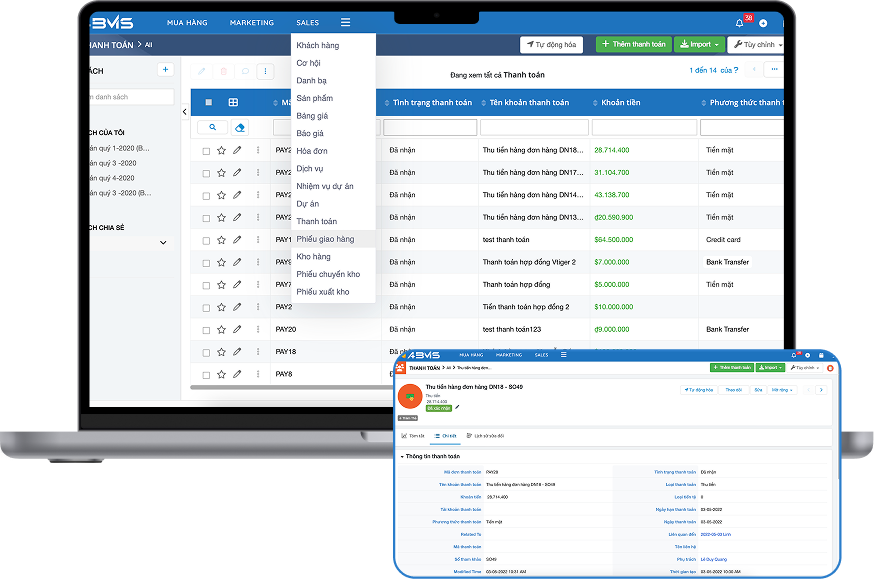
Task: Open the three-dot more actions above the table
Action: tap(265, 71)
